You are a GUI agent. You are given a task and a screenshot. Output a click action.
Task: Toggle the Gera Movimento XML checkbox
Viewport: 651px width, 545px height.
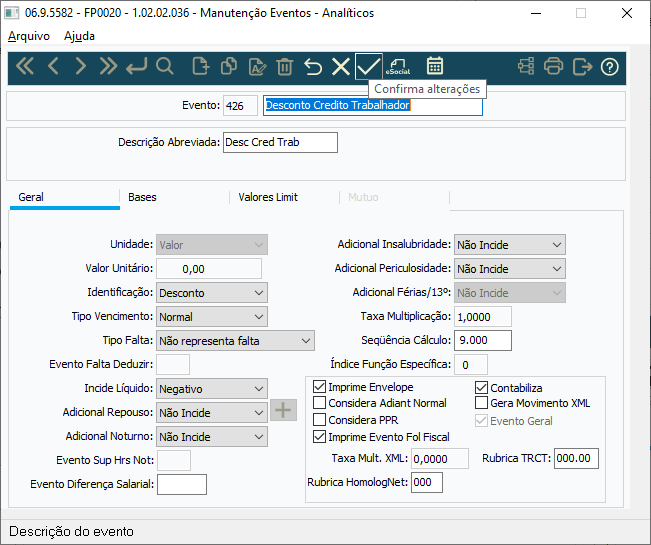[481, 403]
